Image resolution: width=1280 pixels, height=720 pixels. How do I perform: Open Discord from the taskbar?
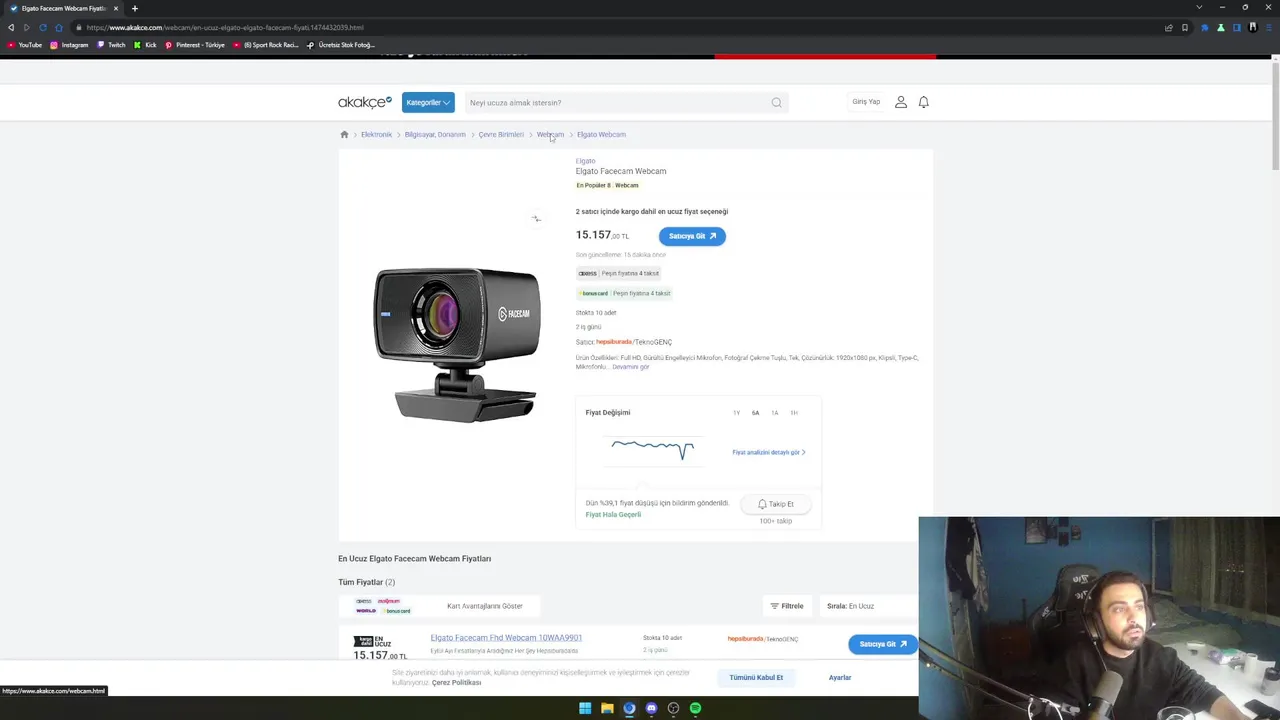(651, 708)
